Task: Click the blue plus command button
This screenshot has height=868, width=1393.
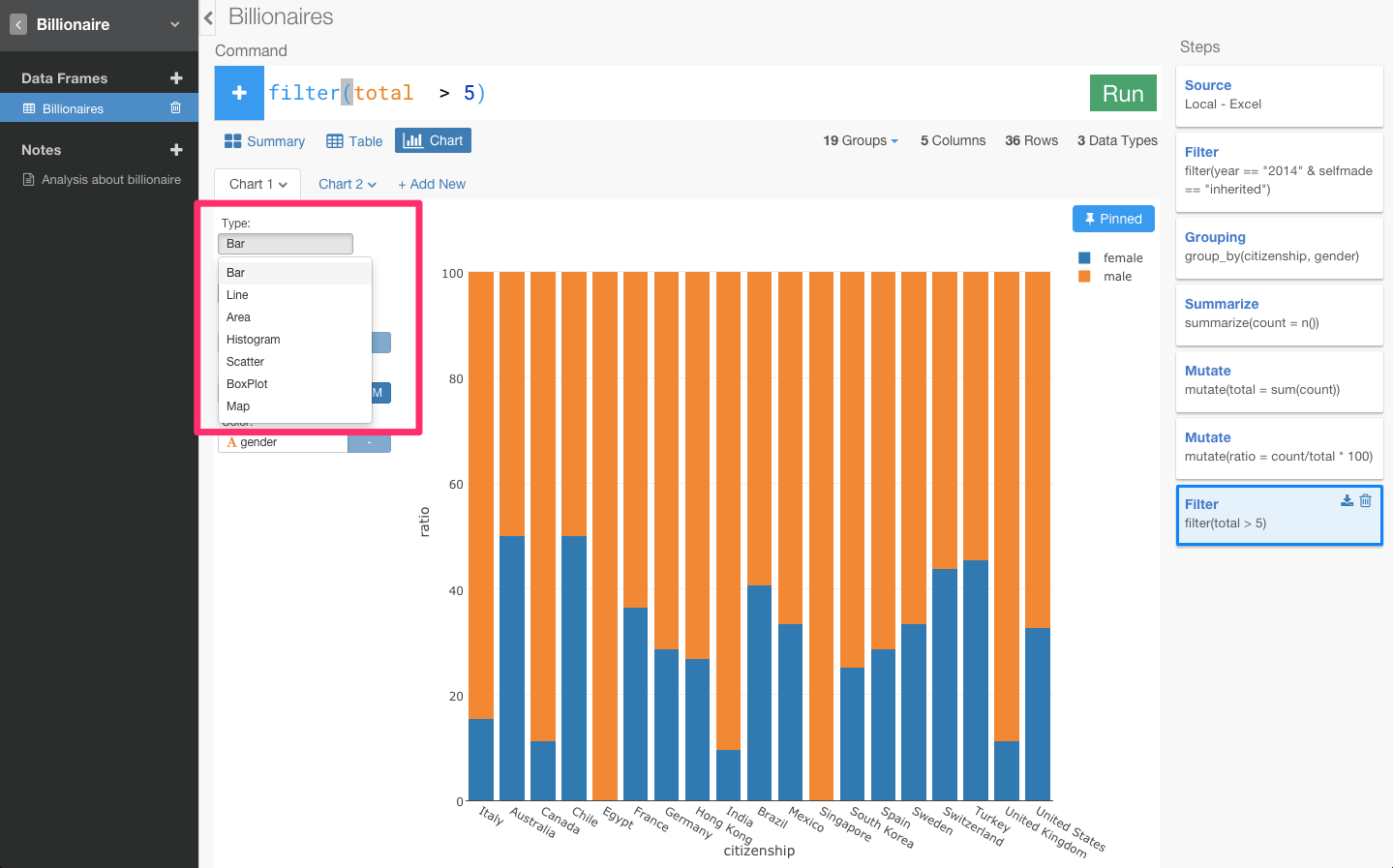Action: pyautogui.click(x=239, y=93)
